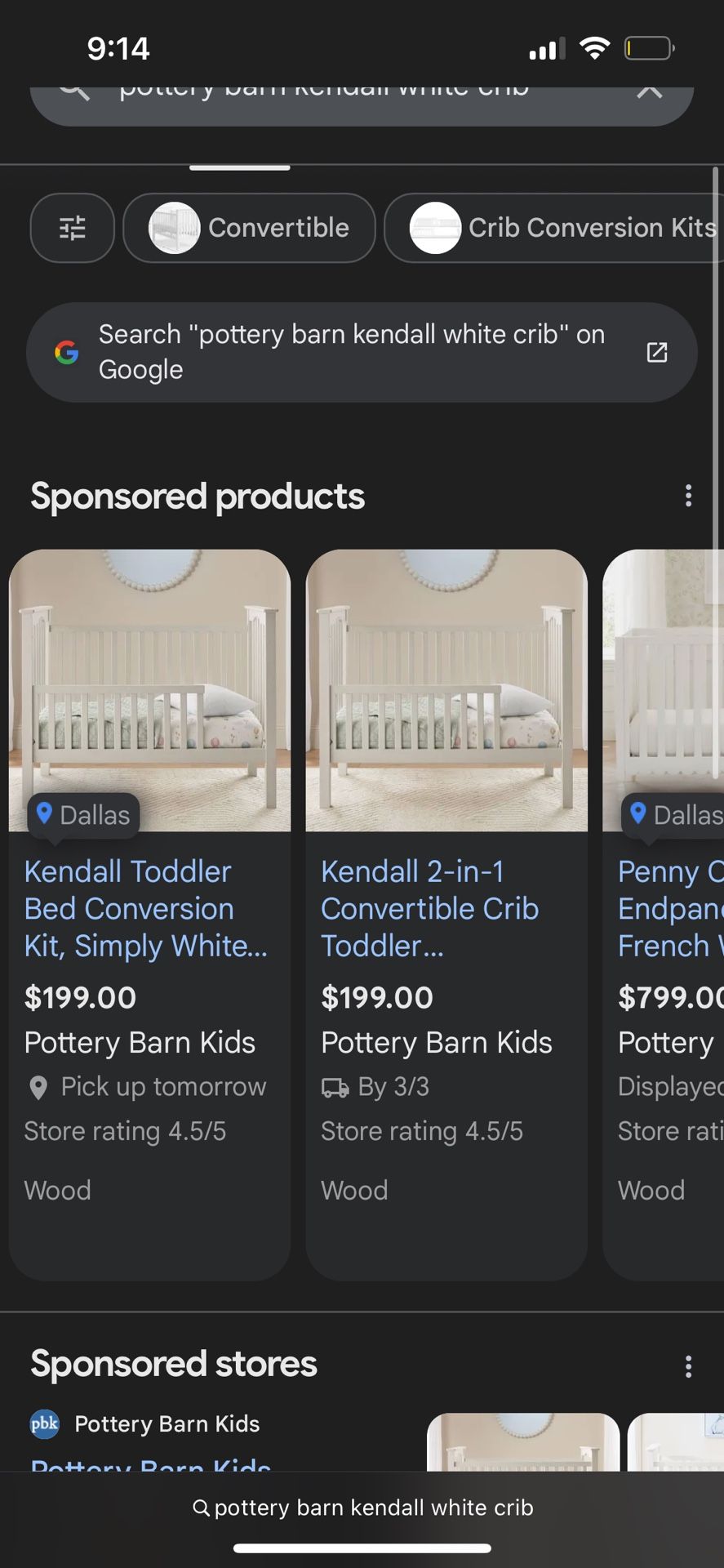The image size is (724, 1568).
Task: Clear search with the X icon
Action: pos(649,91)
